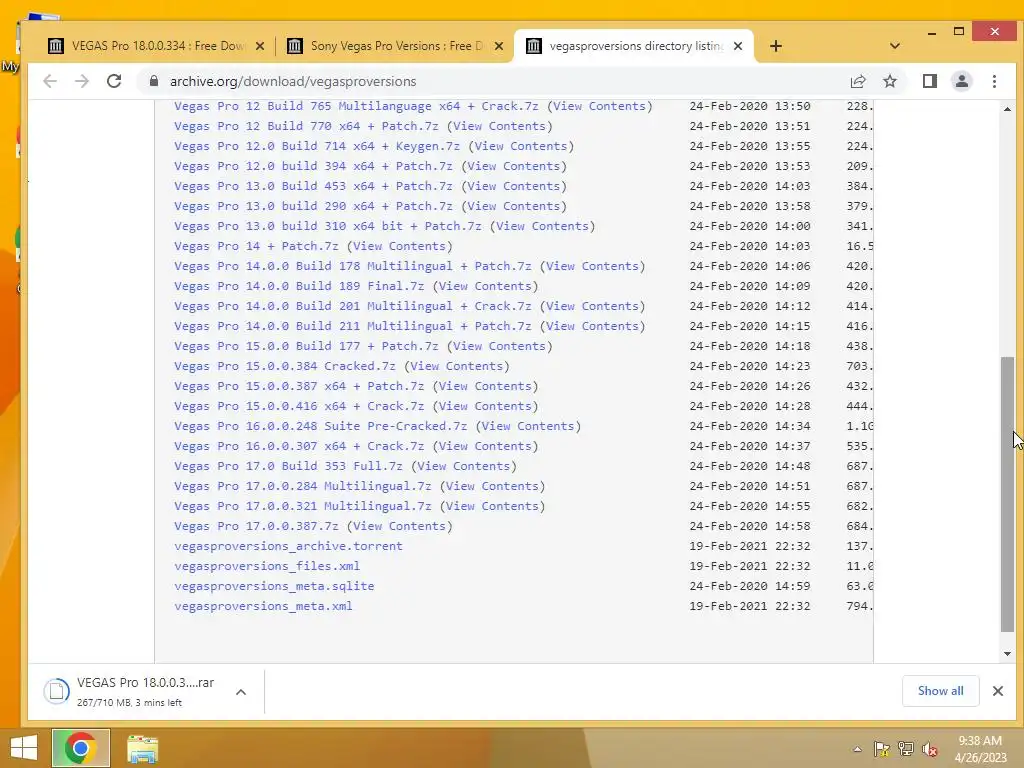Click the muted volume tray icon
Screen dimensions: 1024x768
(x=929, y=749)
